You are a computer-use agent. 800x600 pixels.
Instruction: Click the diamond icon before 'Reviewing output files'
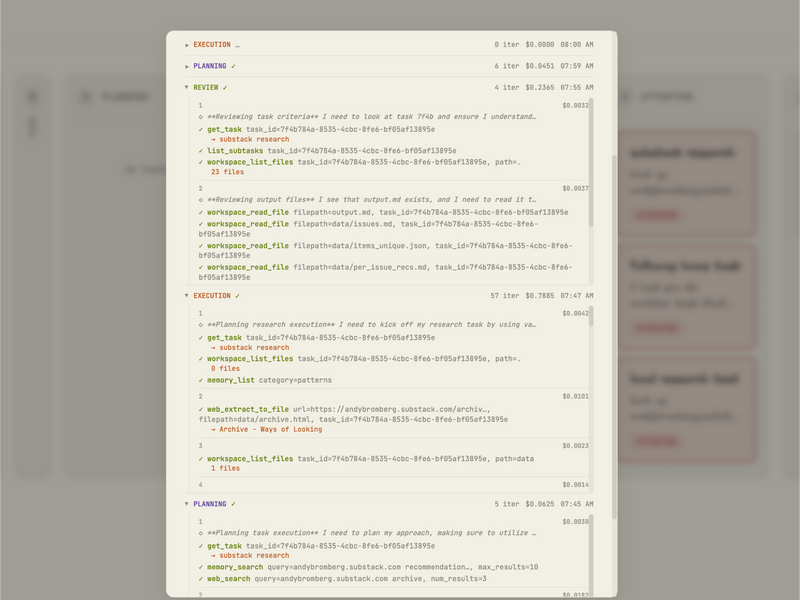(x=201, y=200)
